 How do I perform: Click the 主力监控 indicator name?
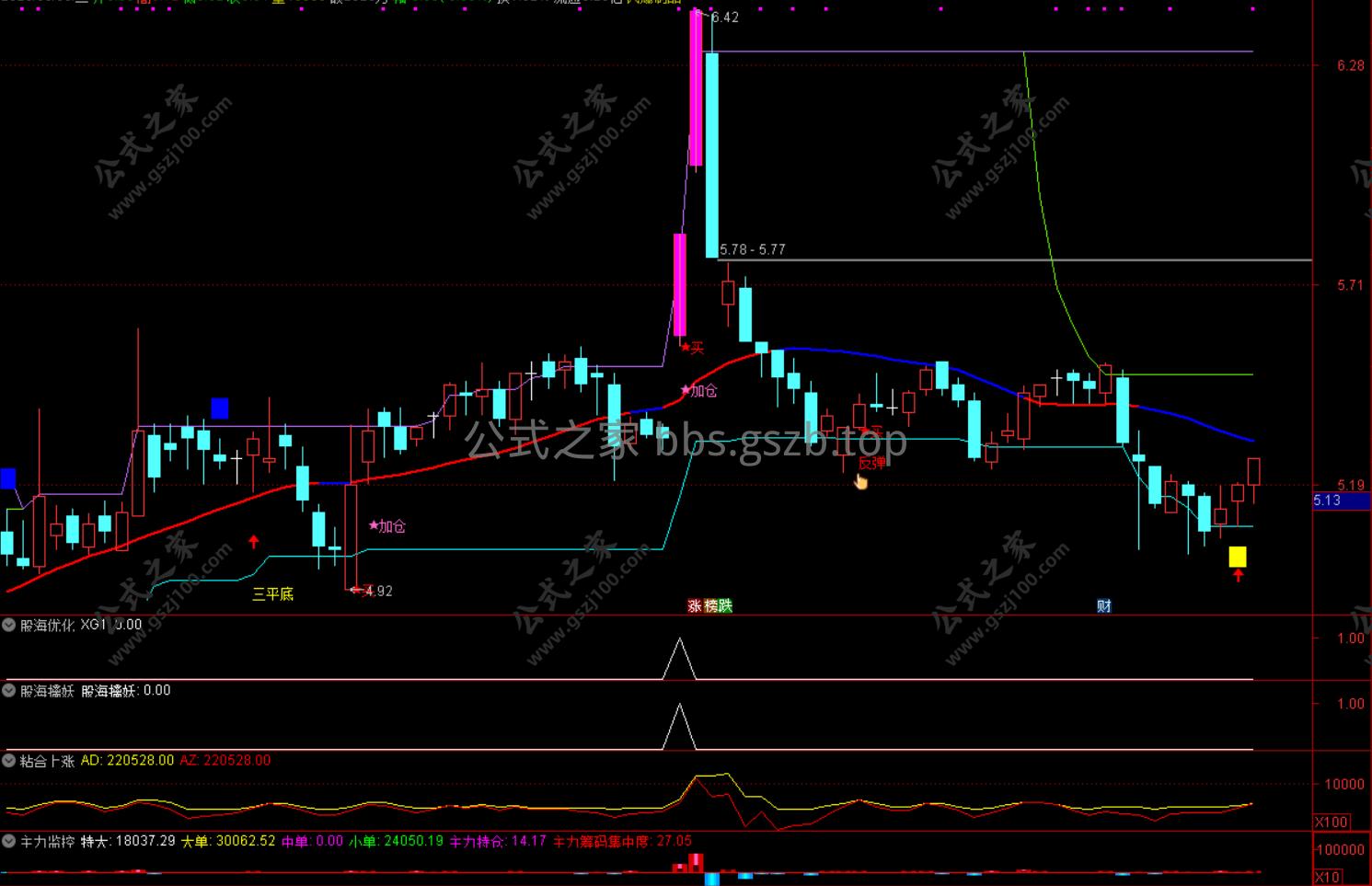click(47, 841)
